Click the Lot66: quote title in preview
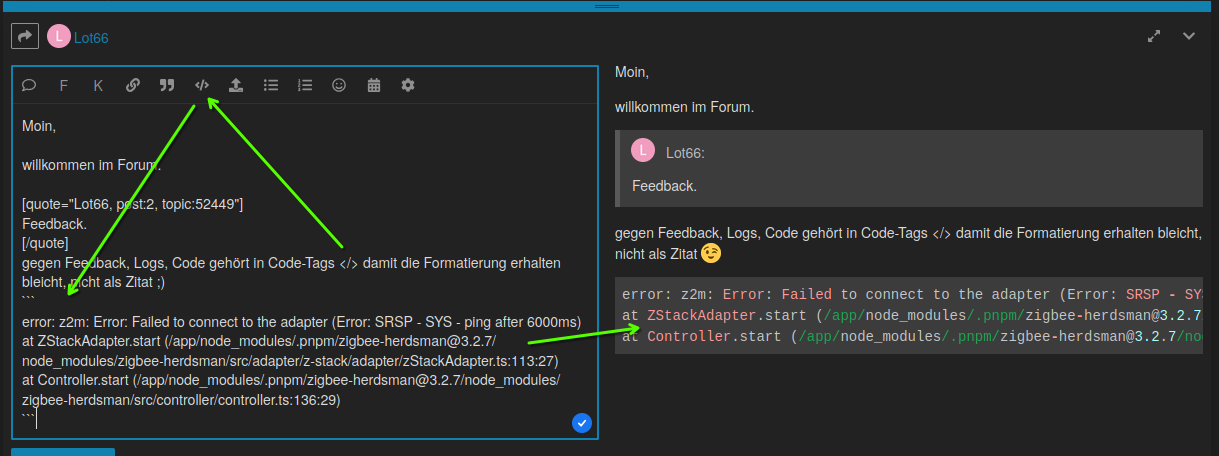This screenshot has width=1219, height=456. [686, 153]
